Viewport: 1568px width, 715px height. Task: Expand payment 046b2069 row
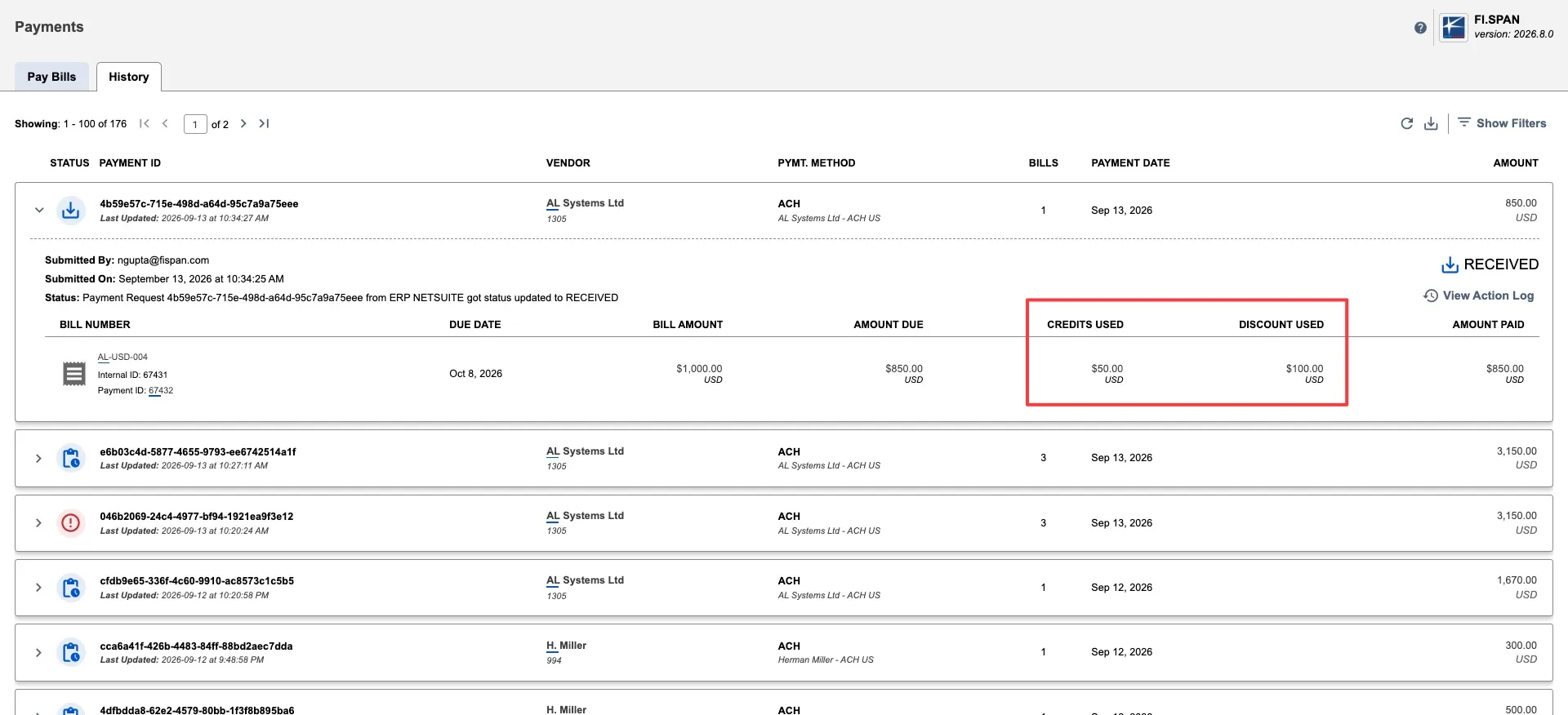(x=38, y=523)
